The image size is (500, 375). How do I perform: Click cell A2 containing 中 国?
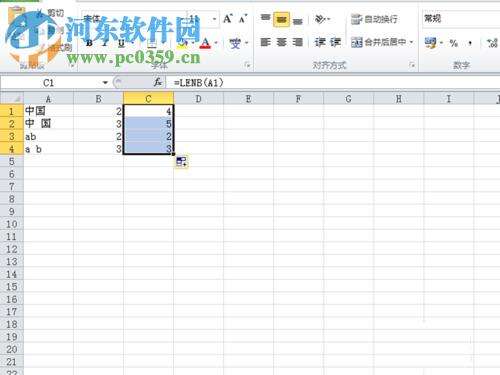49,124
